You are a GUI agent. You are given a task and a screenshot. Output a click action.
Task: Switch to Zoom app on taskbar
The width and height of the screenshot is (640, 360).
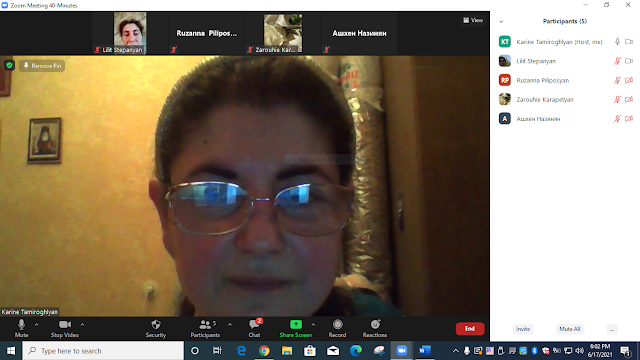coord(402,351)
